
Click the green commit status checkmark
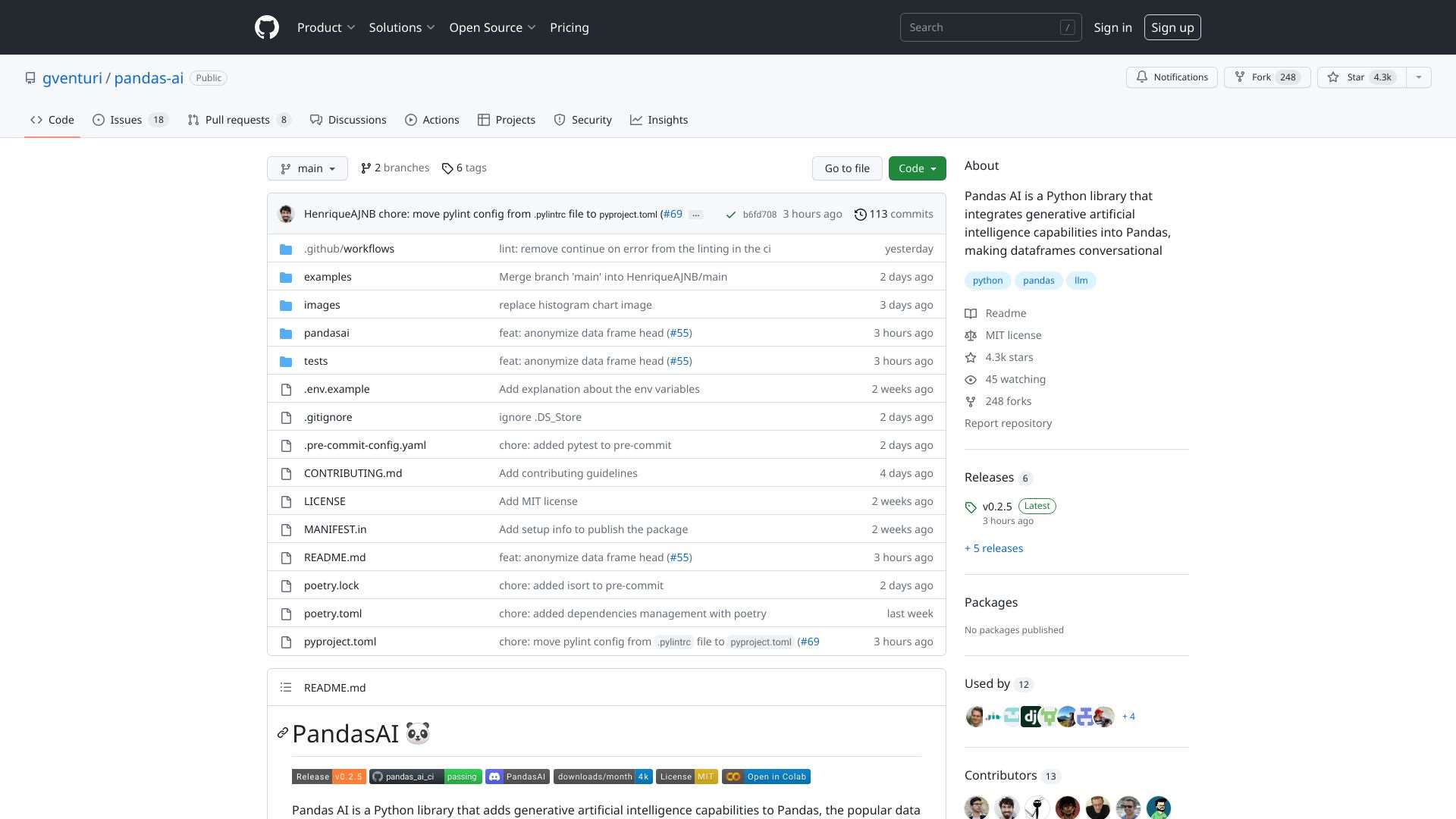(730, 215)
